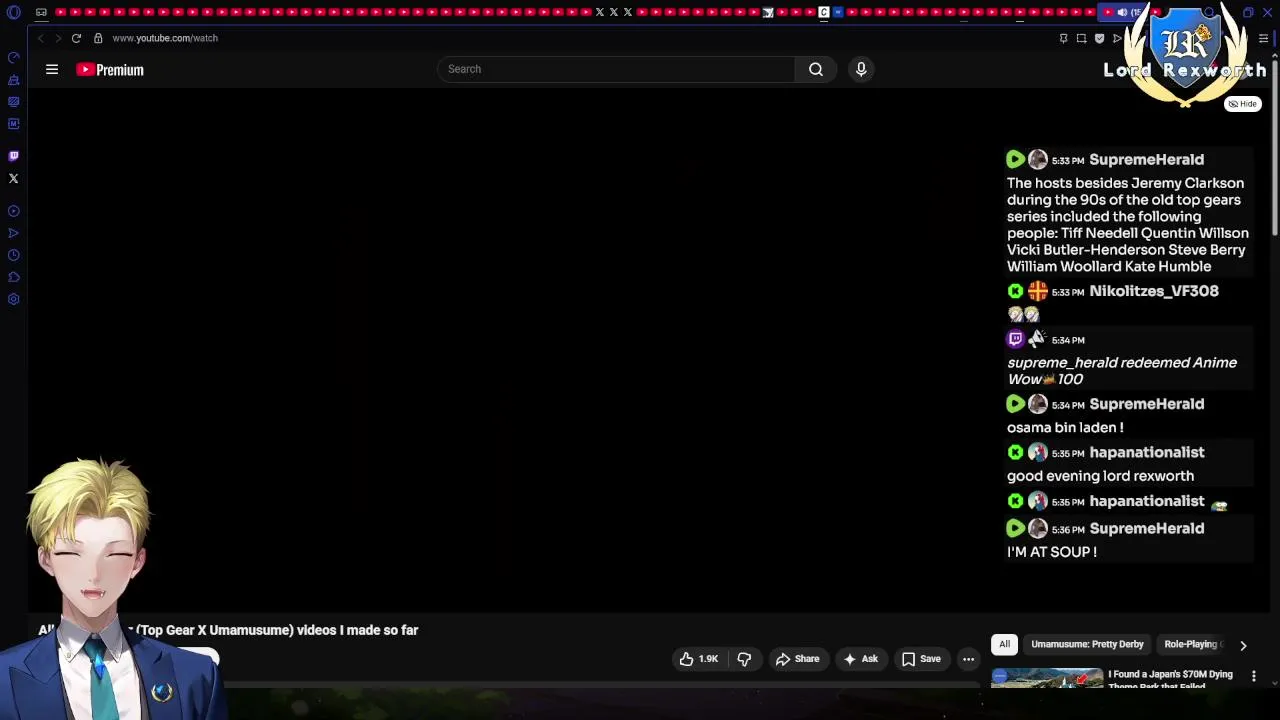
Task: Open the three-dot more actions menu
Action: click(x=968, y=659)
